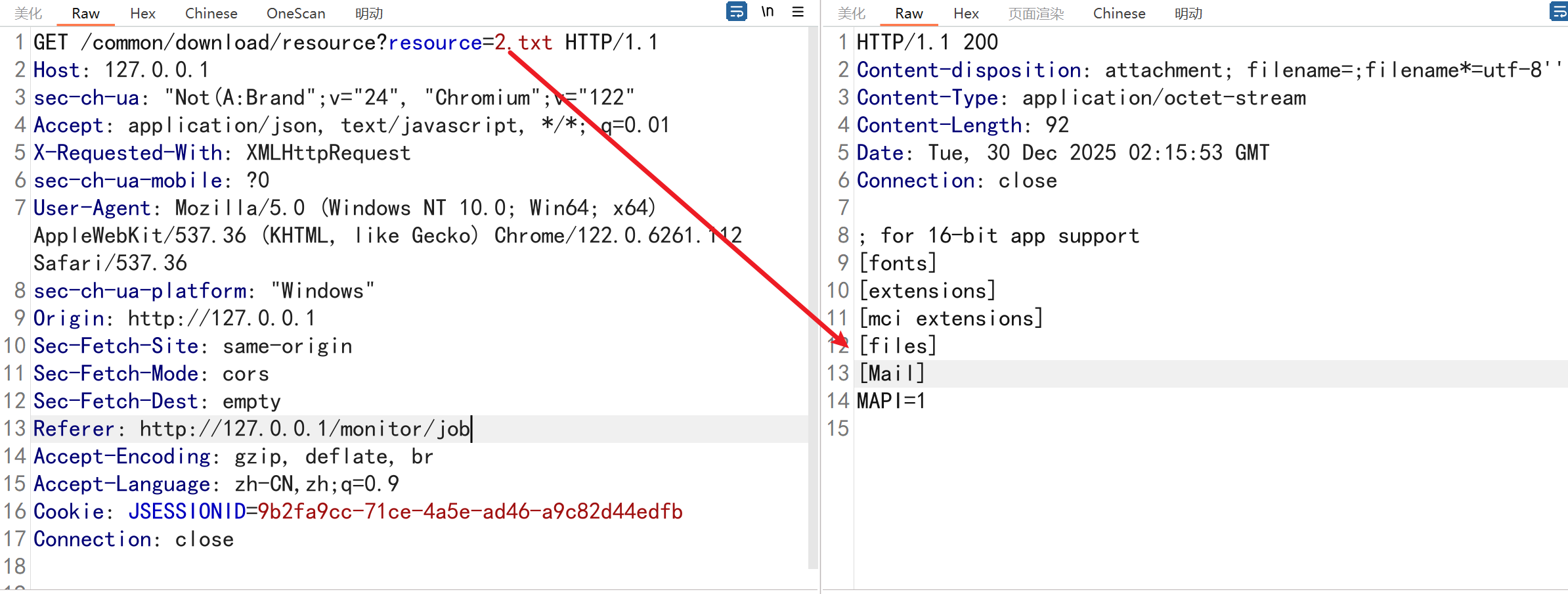Click the Host header line in request
Image resolution: width=1568 pixels, height=594 pixels.
tap(121, 70)
